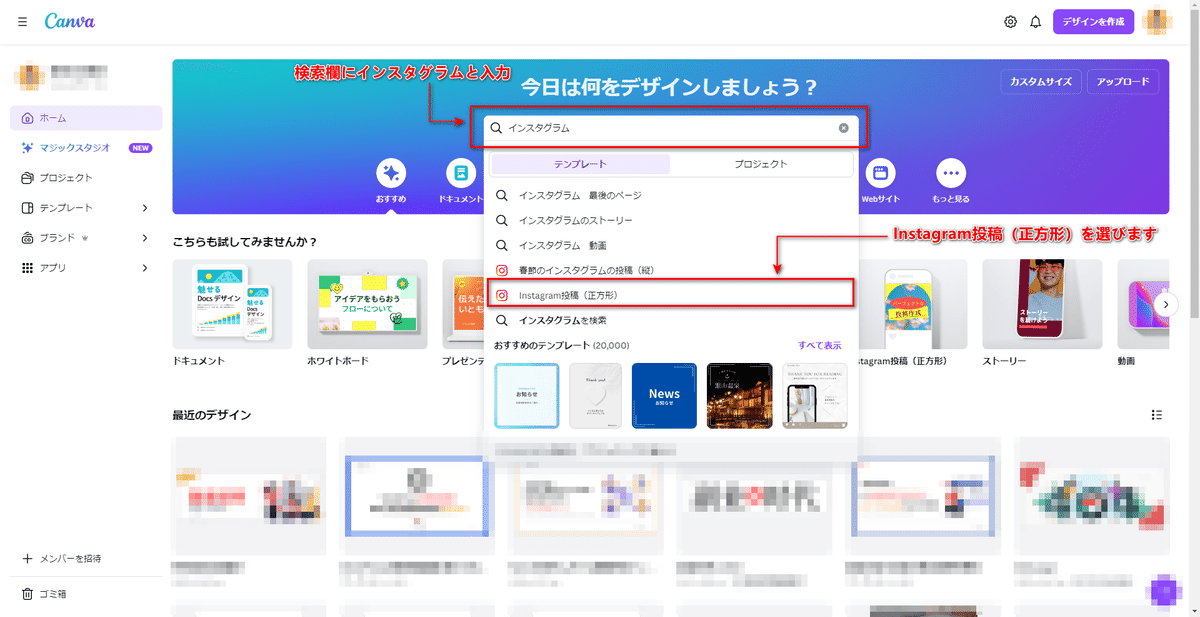Open gray Thank you template thumbnail
The image size is (1200, 617).
point(595,396)
